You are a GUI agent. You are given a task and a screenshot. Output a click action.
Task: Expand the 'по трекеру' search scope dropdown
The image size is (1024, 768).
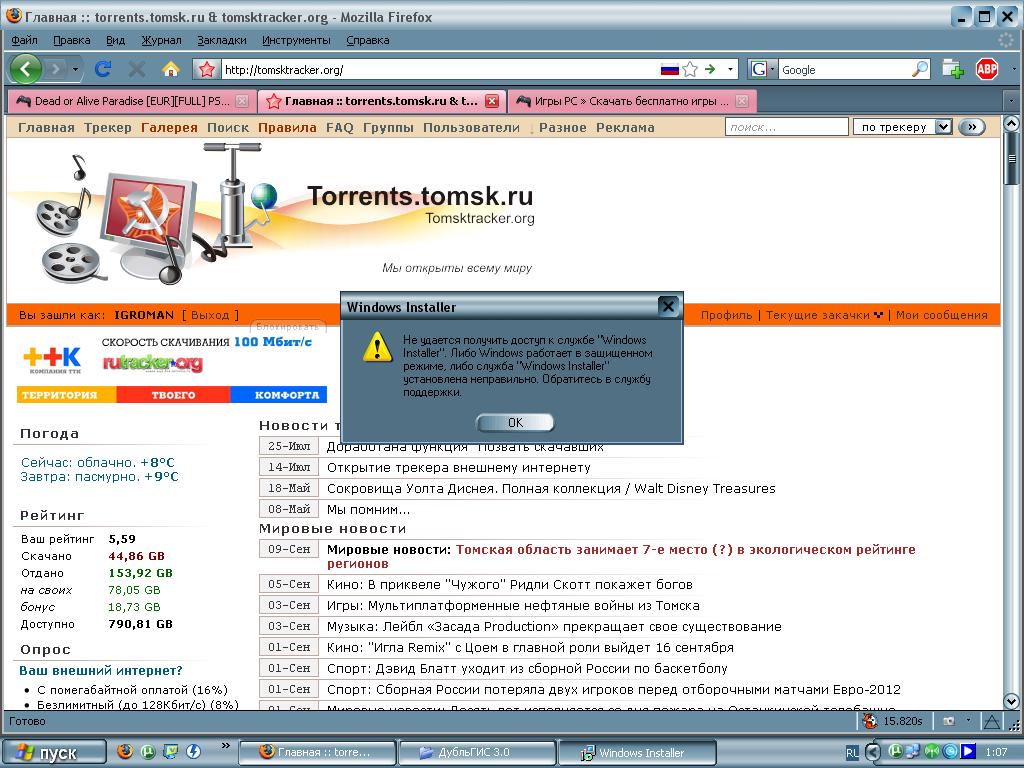click(942, 127)
